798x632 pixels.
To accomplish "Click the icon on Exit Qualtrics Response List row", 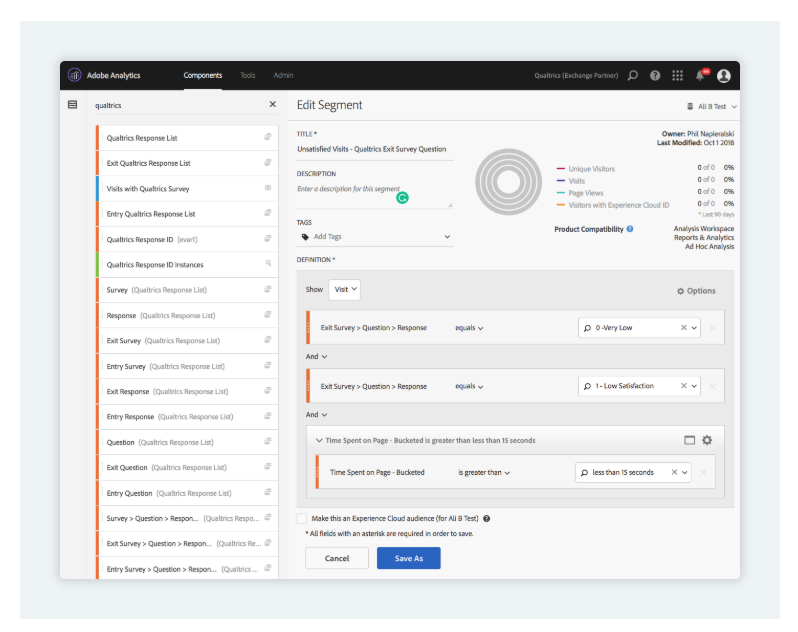I will click(268, 162).
